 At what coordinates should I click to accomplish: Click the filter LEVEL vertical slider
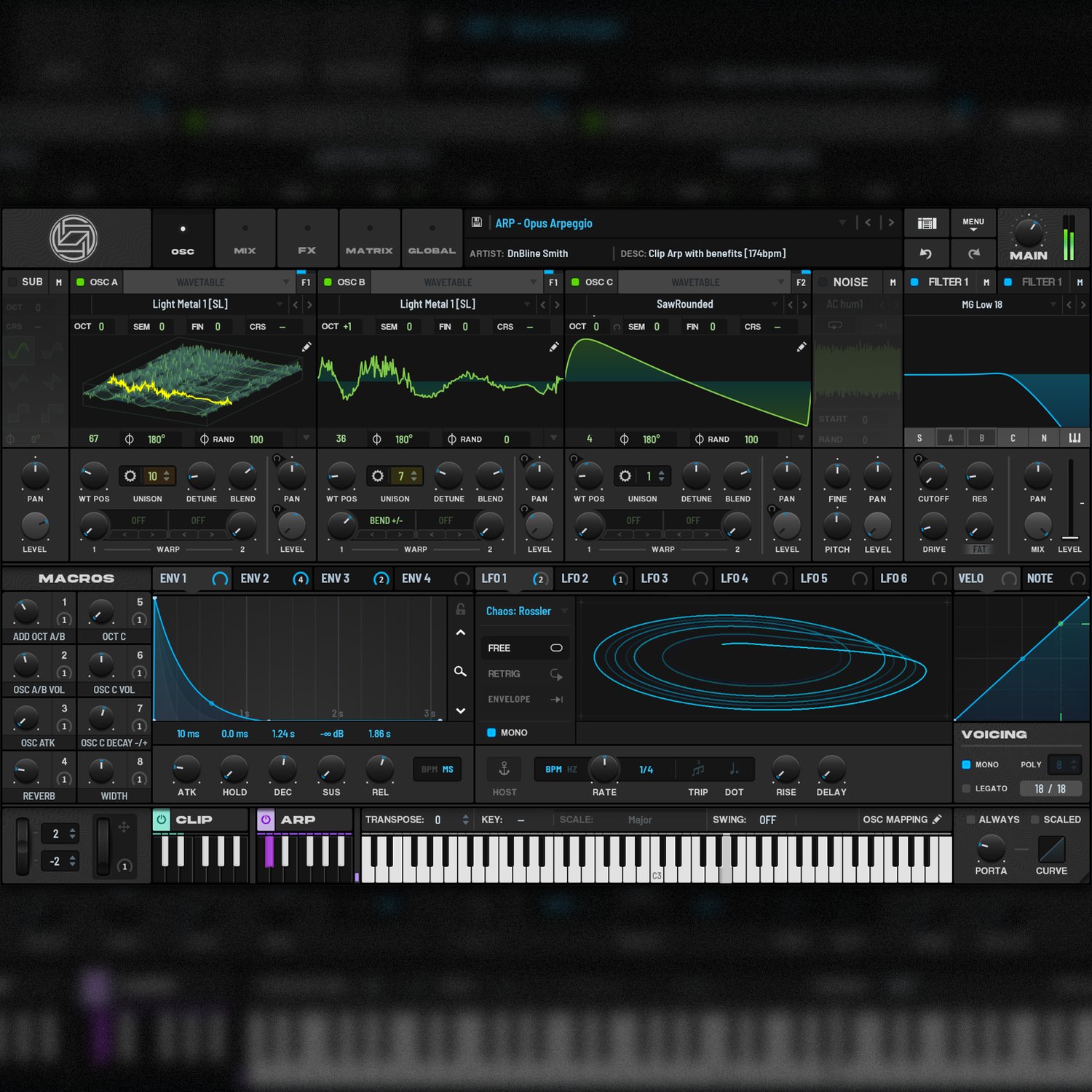(x=1070, y=499)
